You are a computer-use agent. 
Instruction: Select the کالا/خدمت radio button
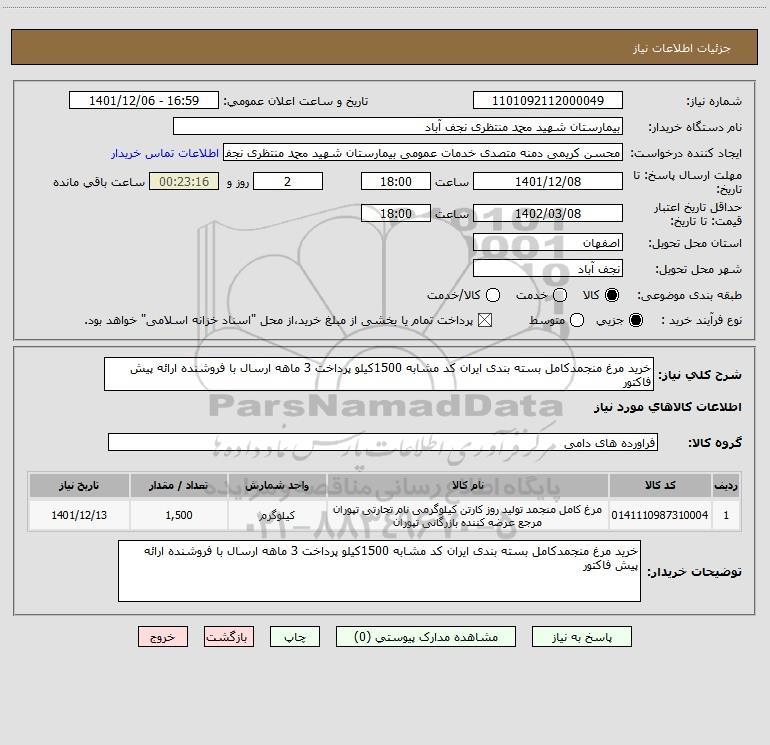(x=493, y=295)
